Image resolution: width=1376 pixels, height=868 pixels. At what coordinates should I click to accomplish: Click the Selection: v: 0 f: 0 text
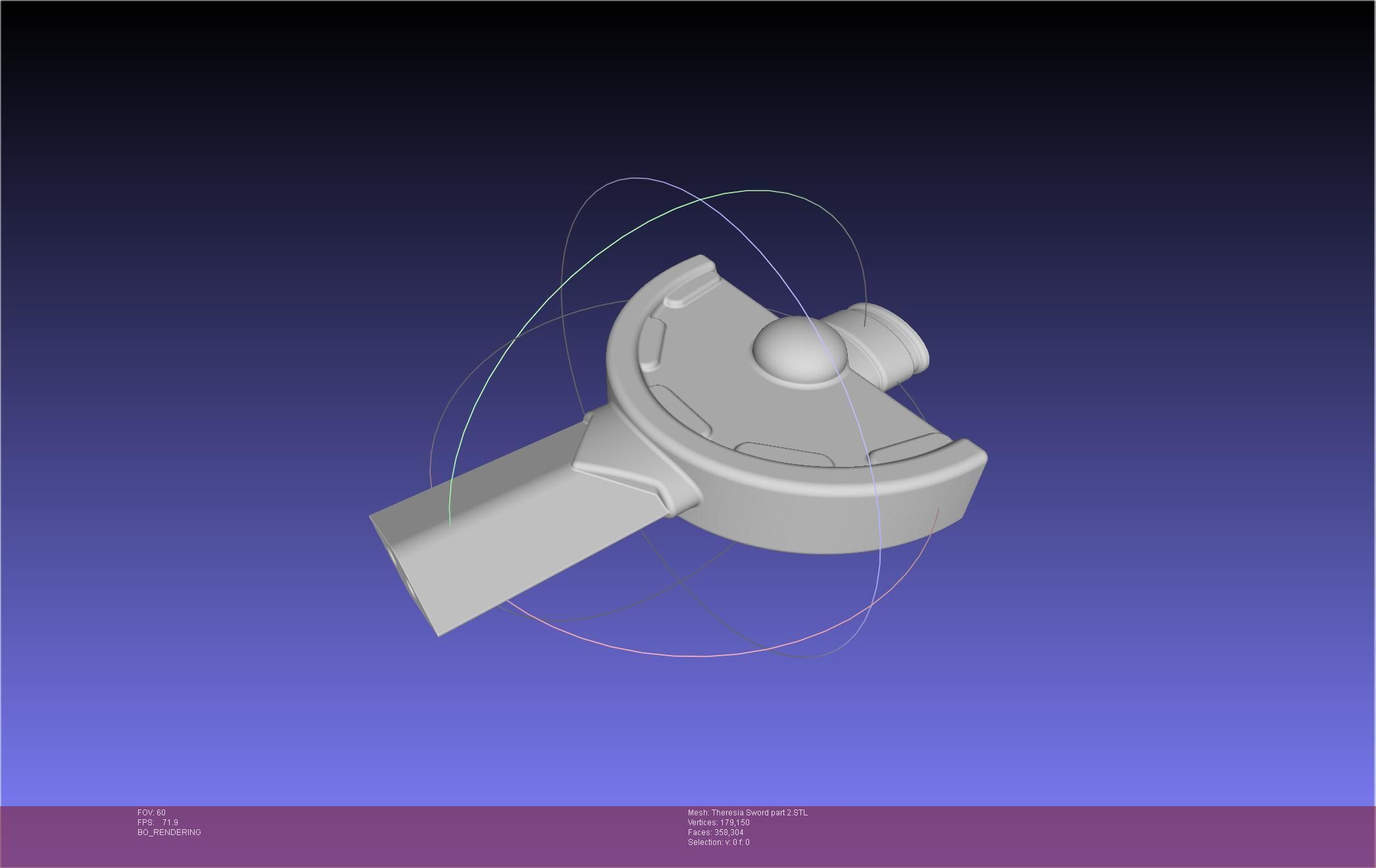(x=719, y=842)
